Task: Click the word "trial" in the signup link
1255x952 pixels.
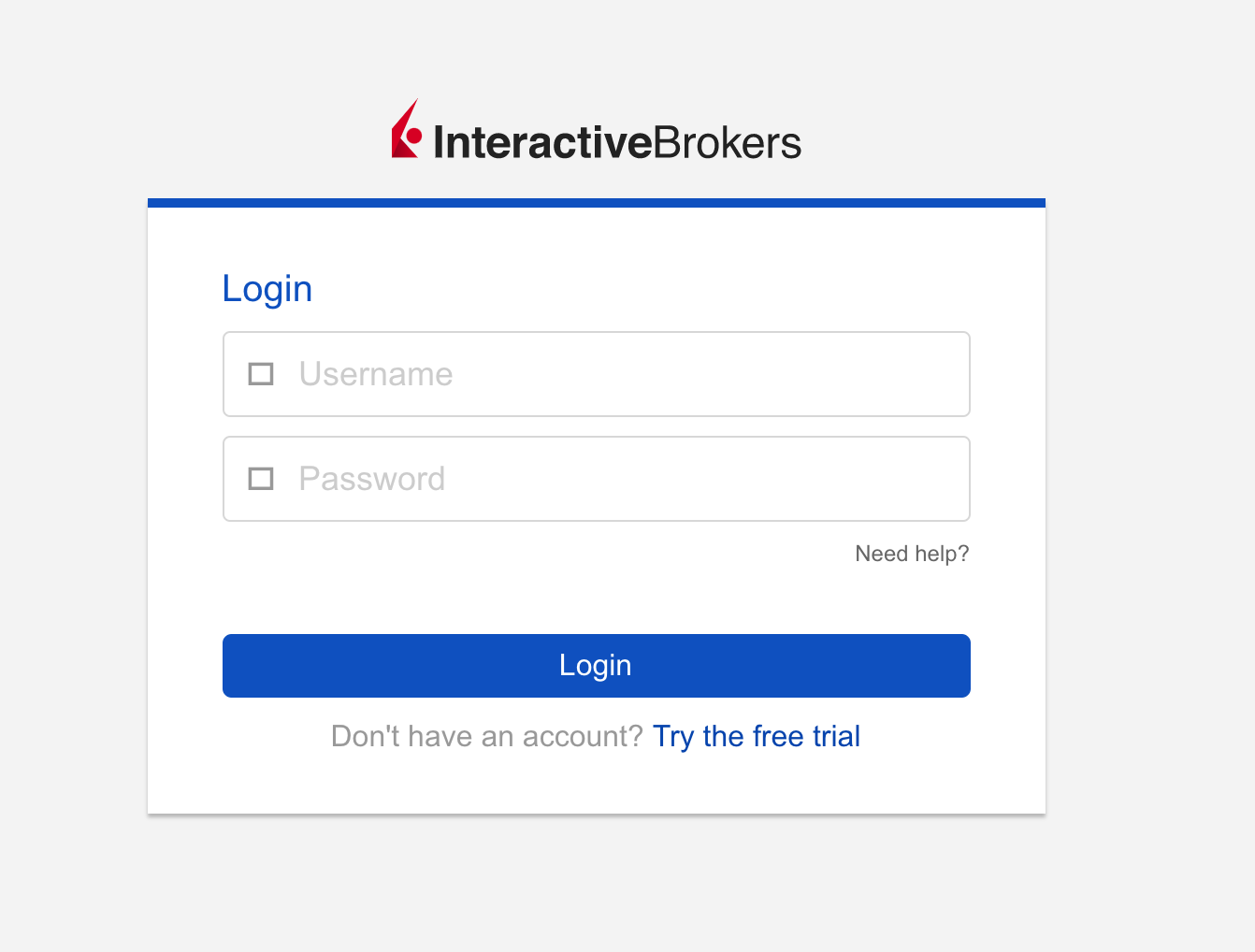Action: 836,736
